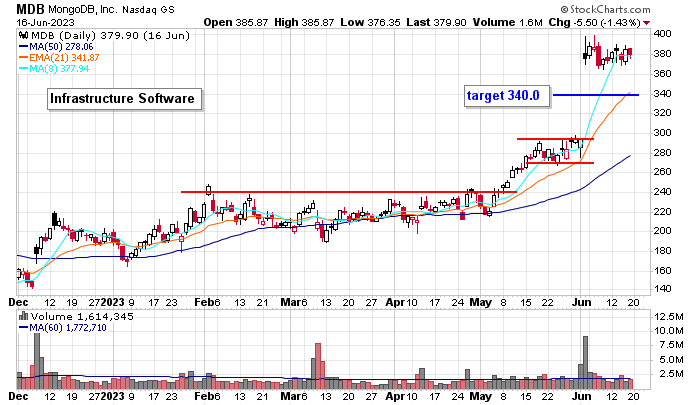
Task: Click the 300 price axis label
Action: tap(662, 133)
